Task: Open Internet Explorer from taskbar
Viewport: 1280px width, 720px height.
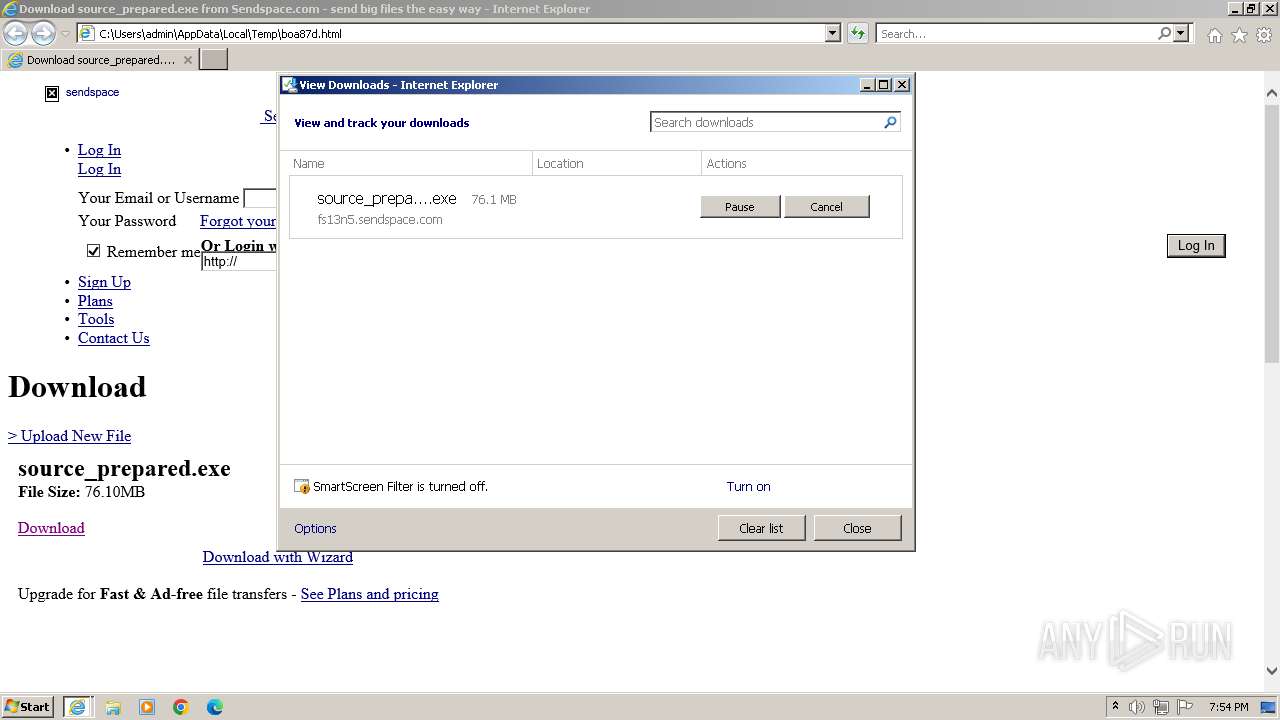Action: pos(77,707)
